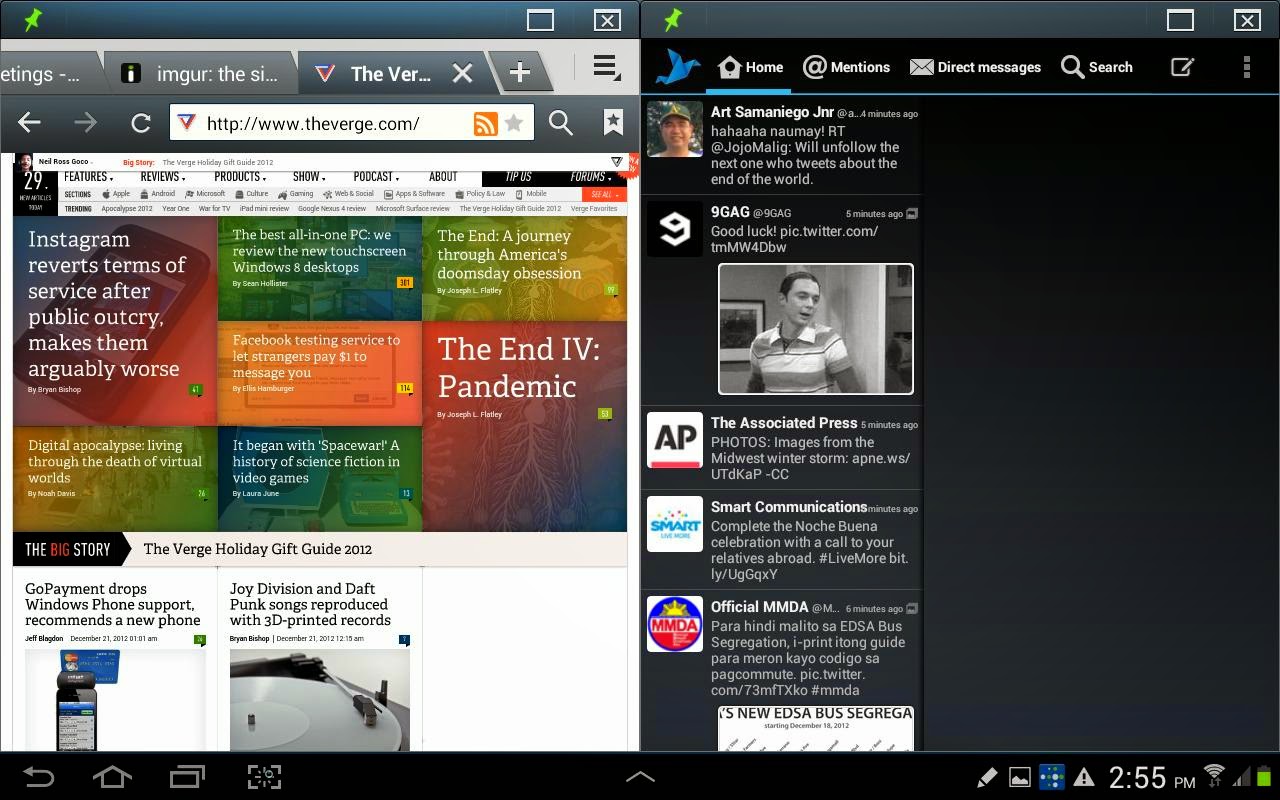Open Art Samaniego Jnr profile picture
1280x800 pixels.
675,129
